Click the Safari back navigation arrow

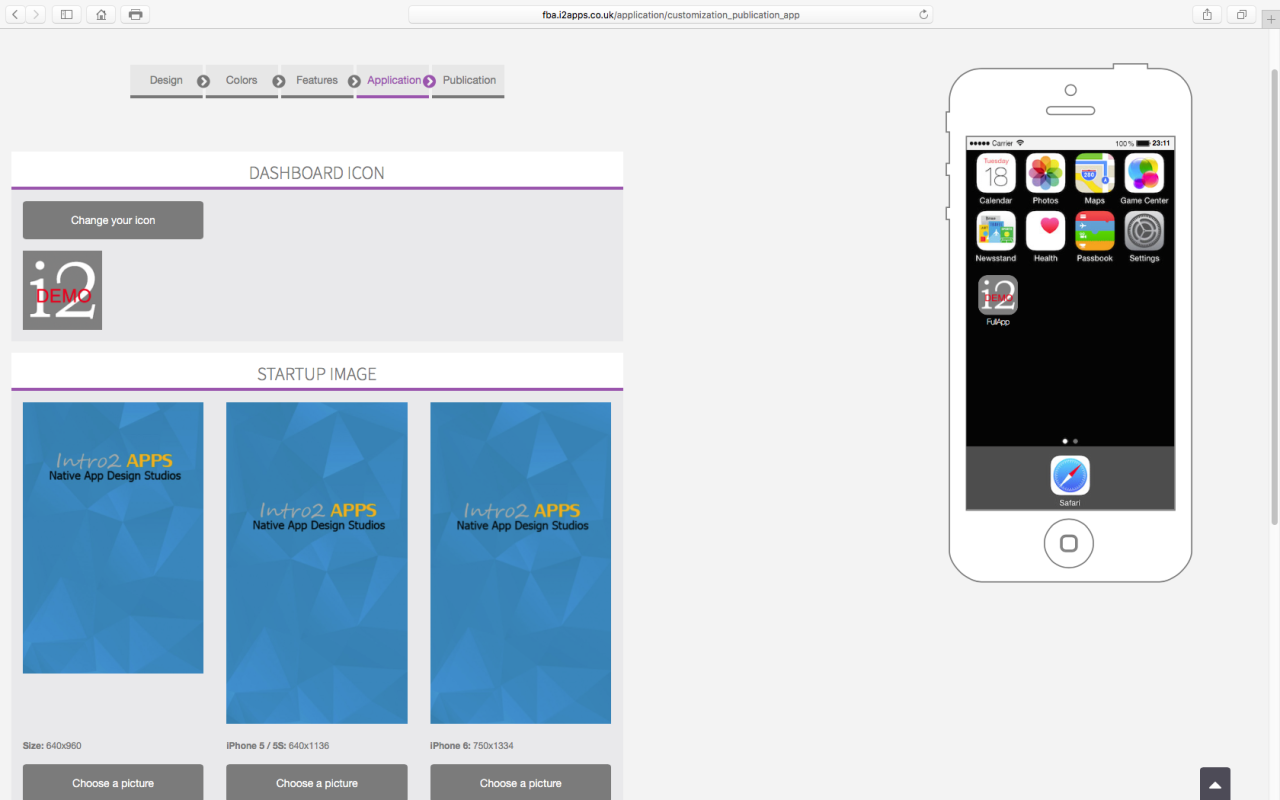click(15, 14)
